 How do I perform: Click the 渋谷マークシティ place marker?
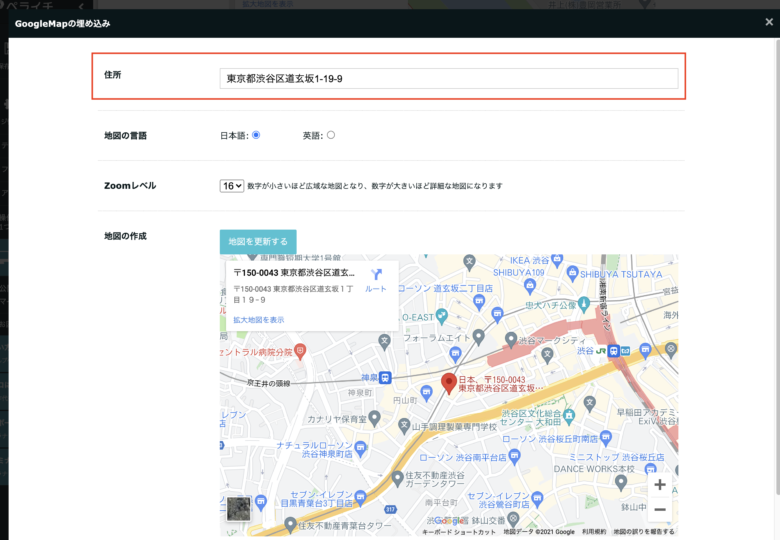511,339
